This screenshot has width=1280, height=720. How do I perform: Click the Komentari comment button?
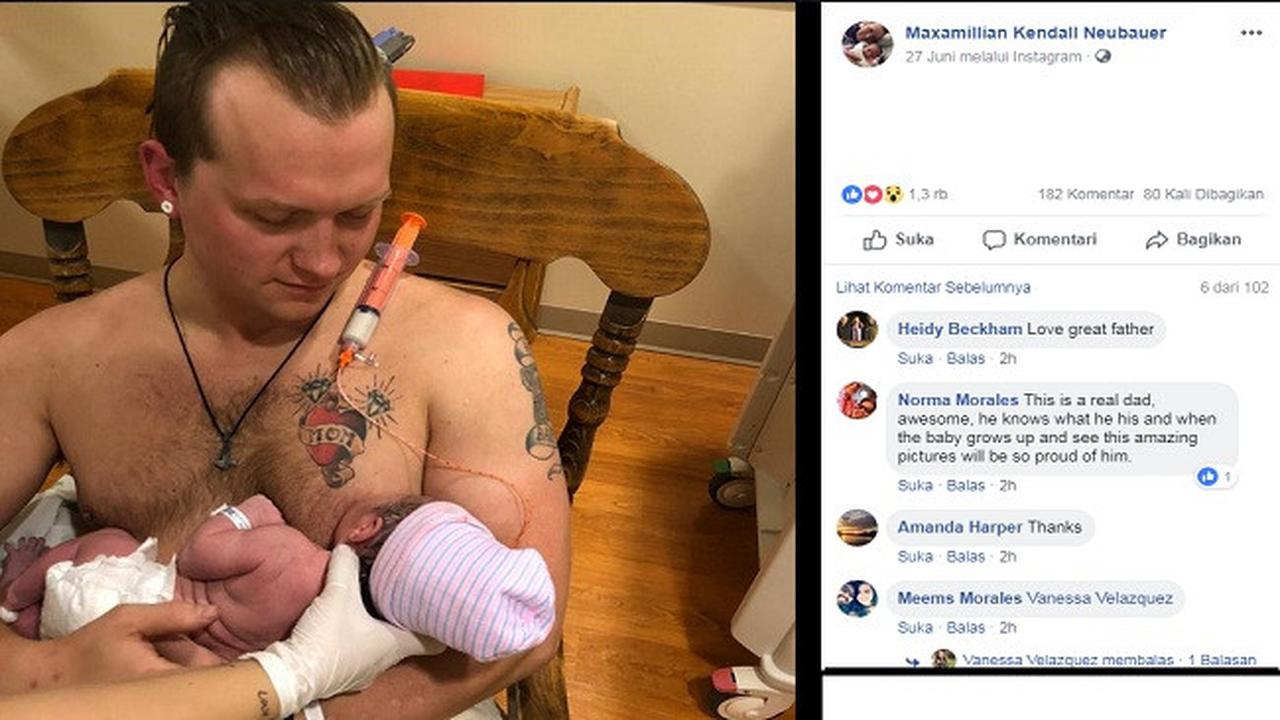tap(1039, 239)
